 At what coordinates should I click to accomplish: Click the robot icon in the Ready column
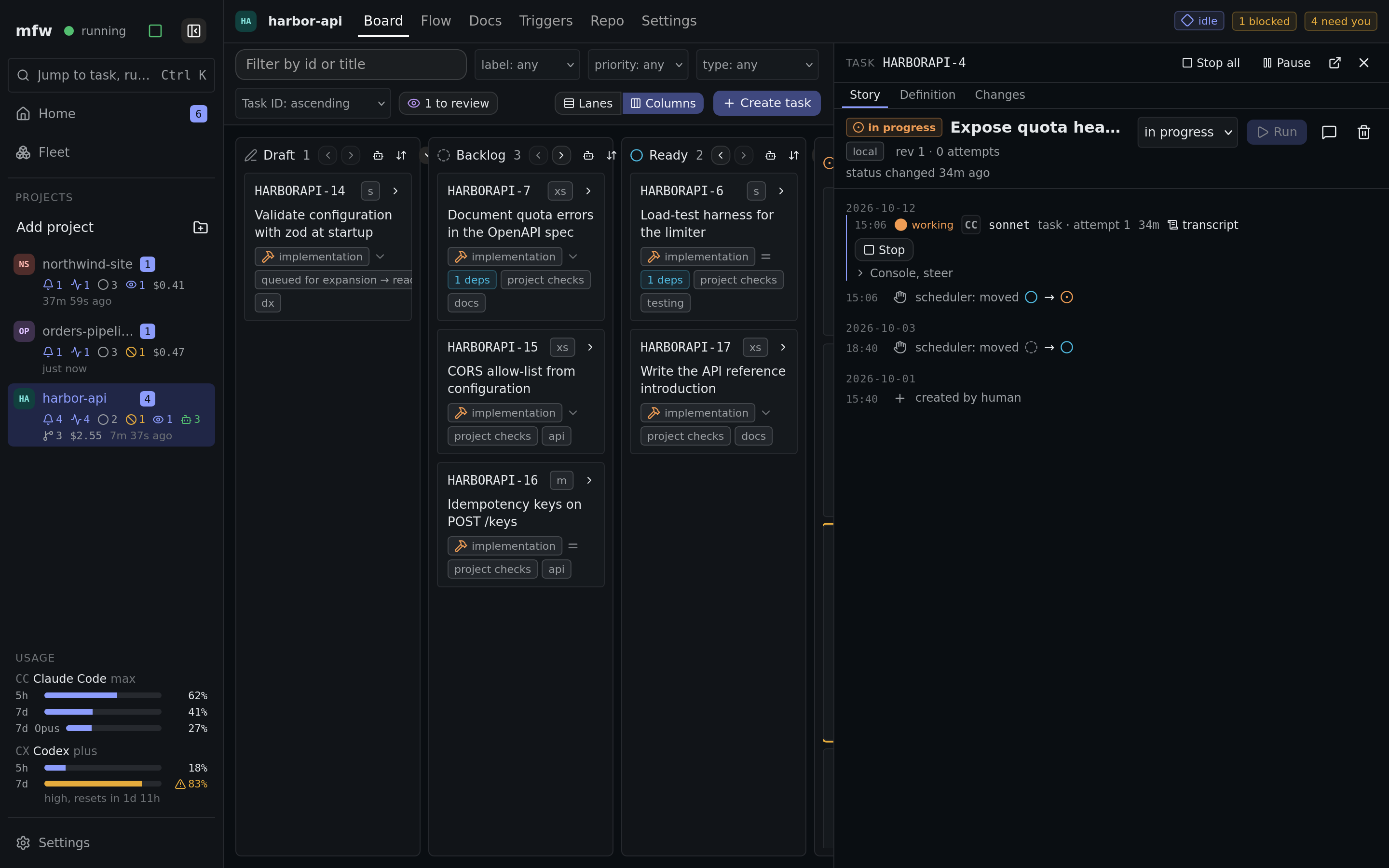(x=770, y=155)
